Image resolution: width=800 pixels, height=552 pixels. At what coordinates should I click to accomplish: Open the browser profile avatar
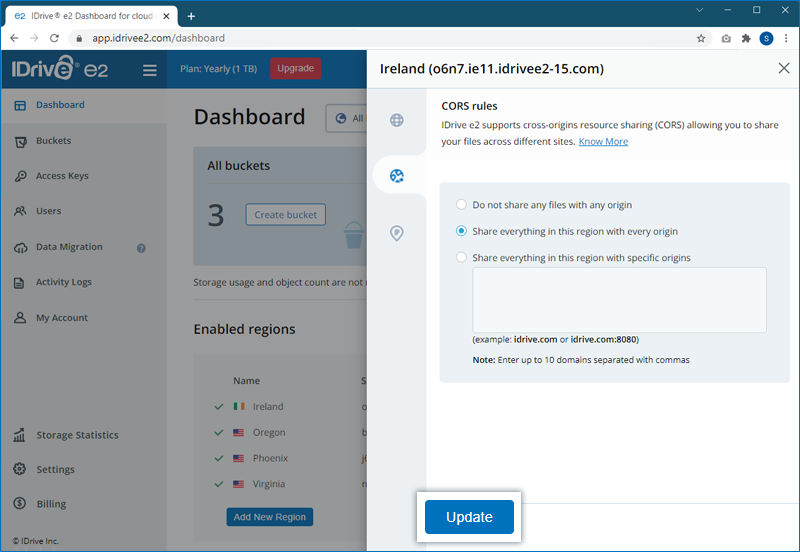pyautogui.click(x=766, y=38)
